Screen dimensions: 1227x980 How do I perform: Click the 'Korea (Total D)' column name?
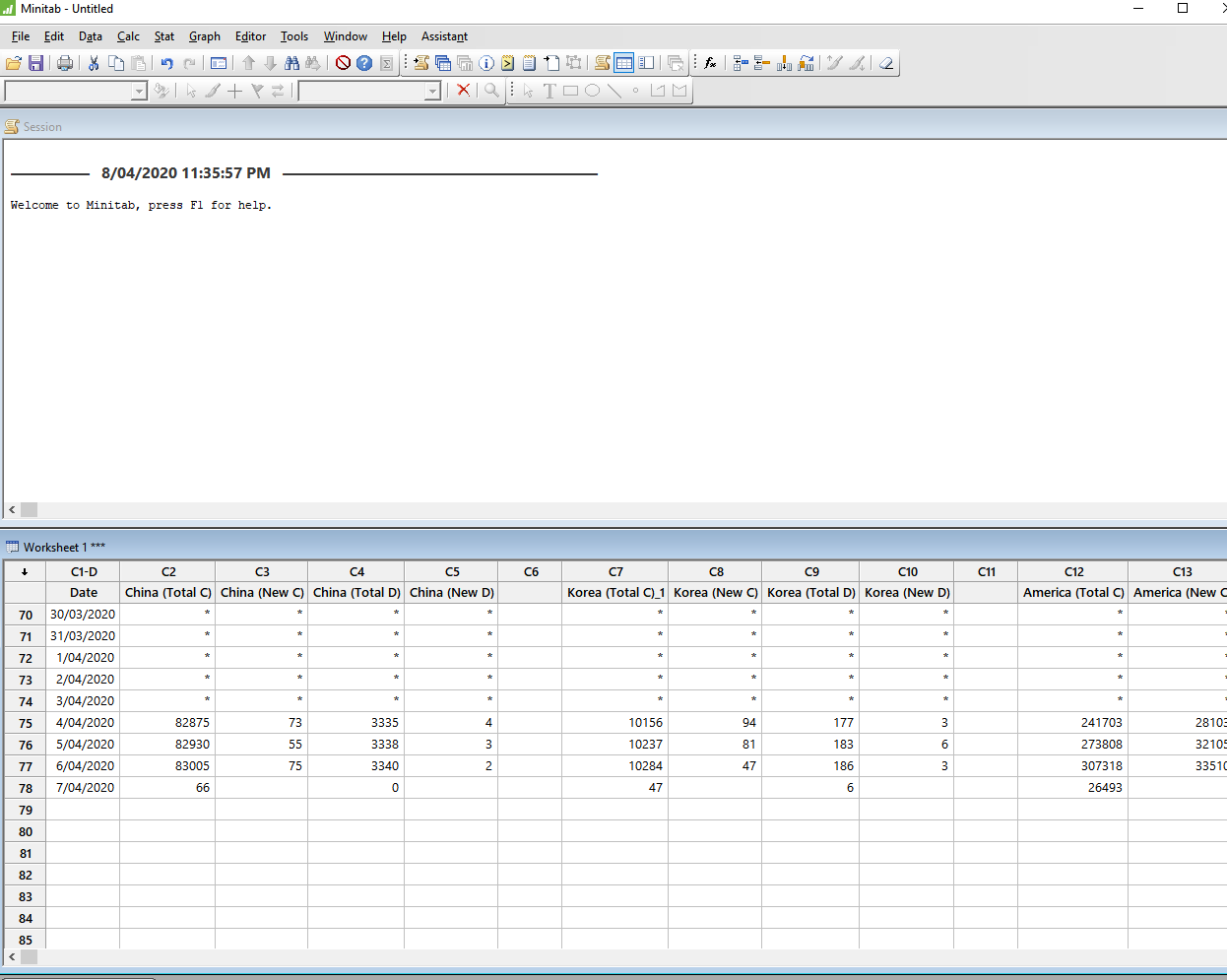[x=810, y=593]
